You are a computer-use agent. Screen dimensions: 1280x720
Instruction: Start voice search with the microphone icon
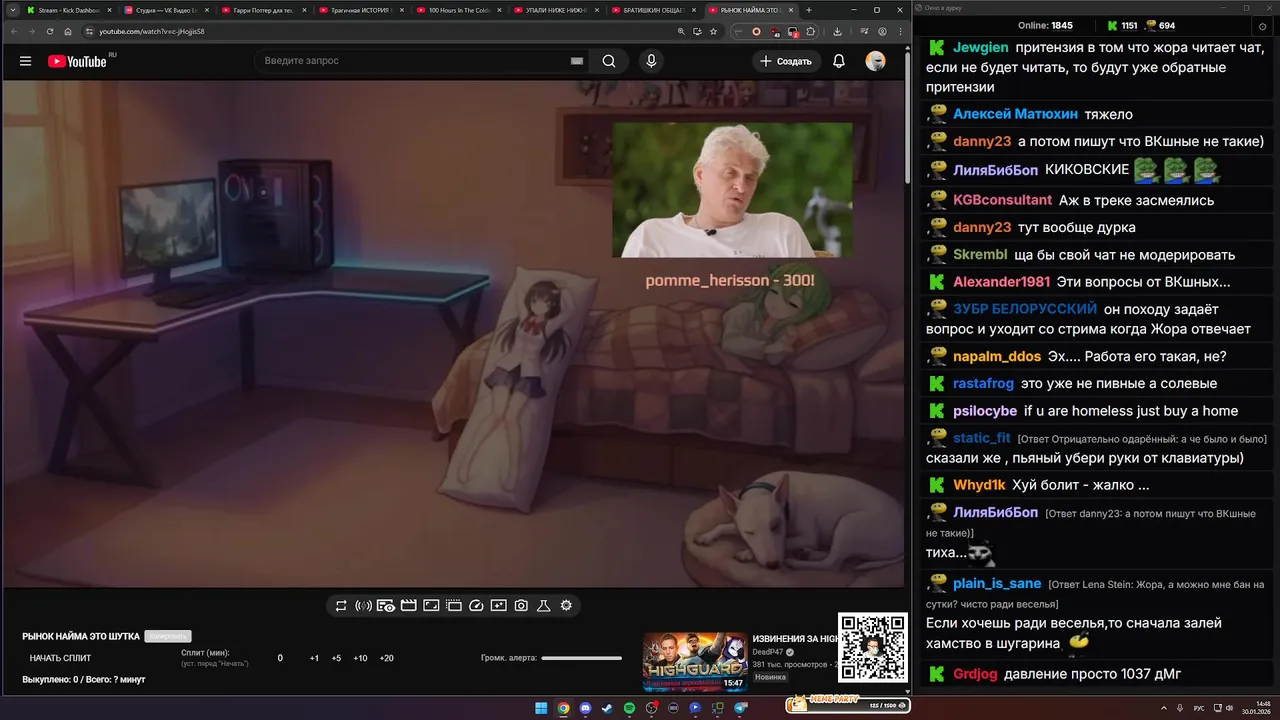tap(651, 61)
